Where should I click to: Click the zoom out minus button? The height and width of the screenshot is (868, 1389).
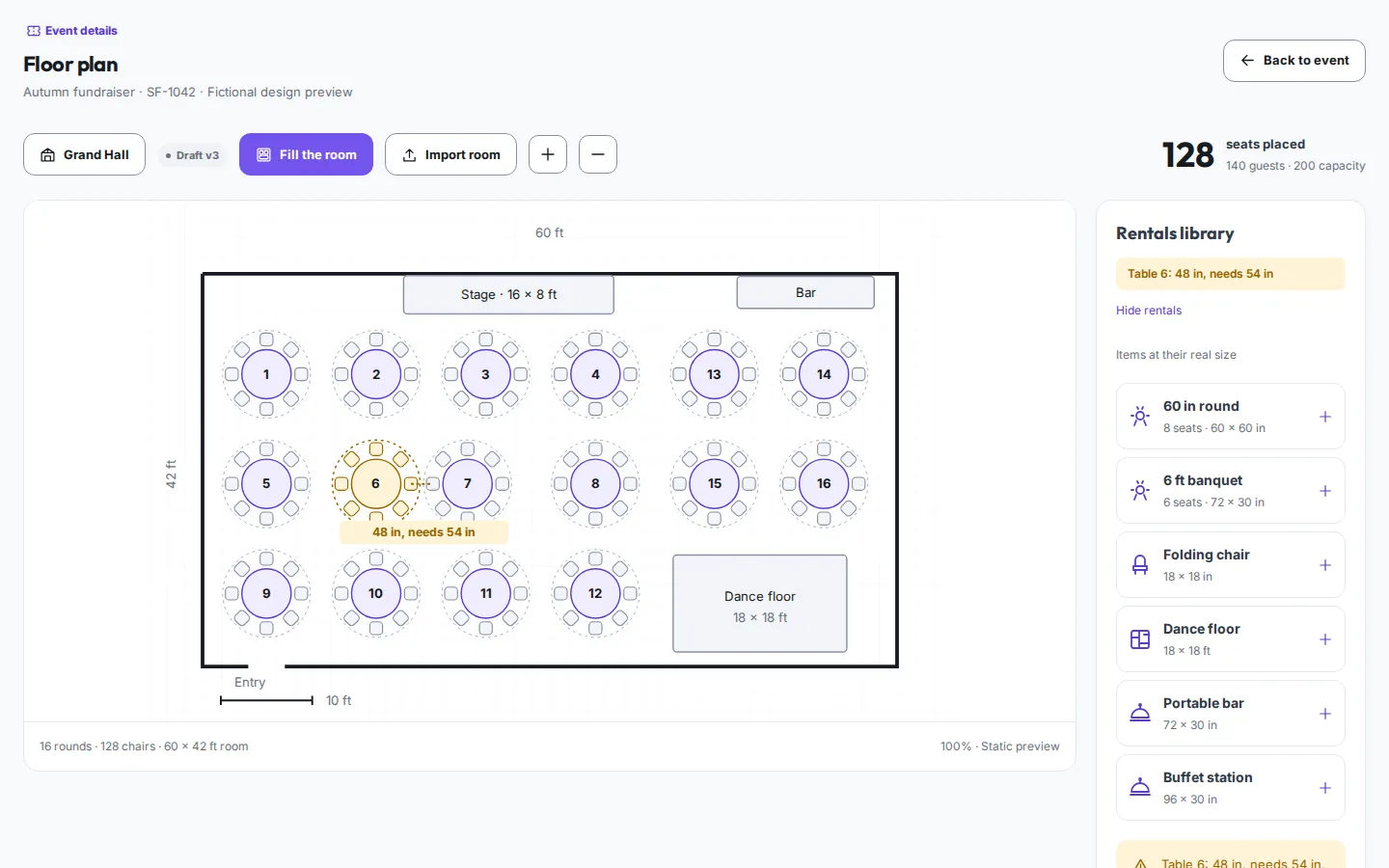tap(598, 154)
